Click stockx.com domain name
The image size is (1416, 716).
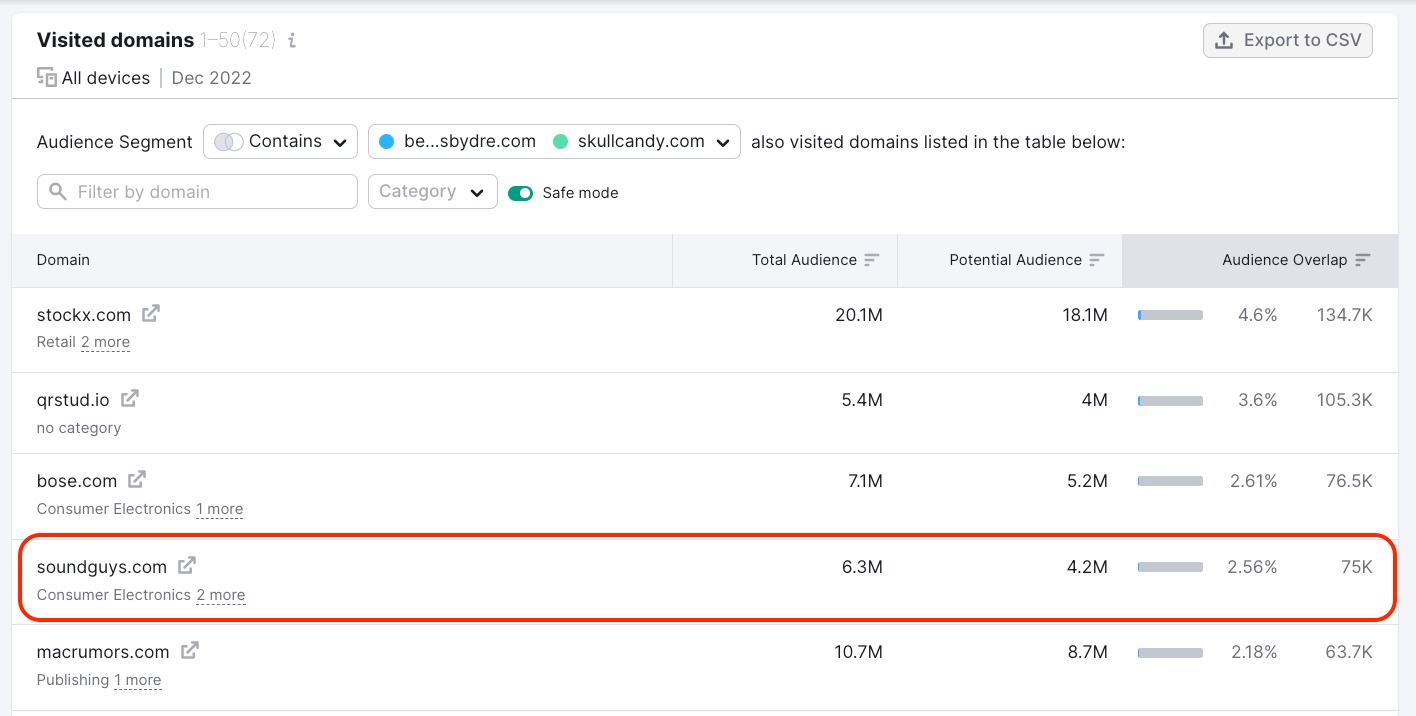(84, 315)
